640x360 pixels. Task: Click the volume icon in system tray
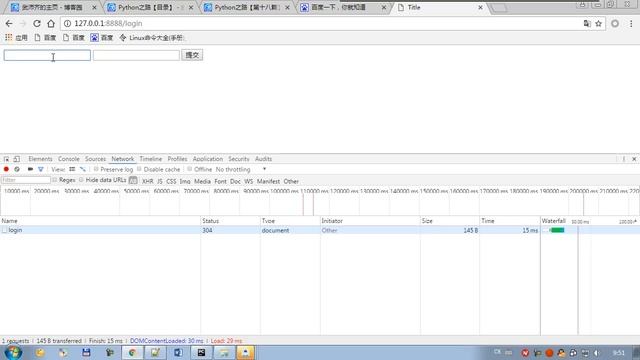(x=596, y=353)
